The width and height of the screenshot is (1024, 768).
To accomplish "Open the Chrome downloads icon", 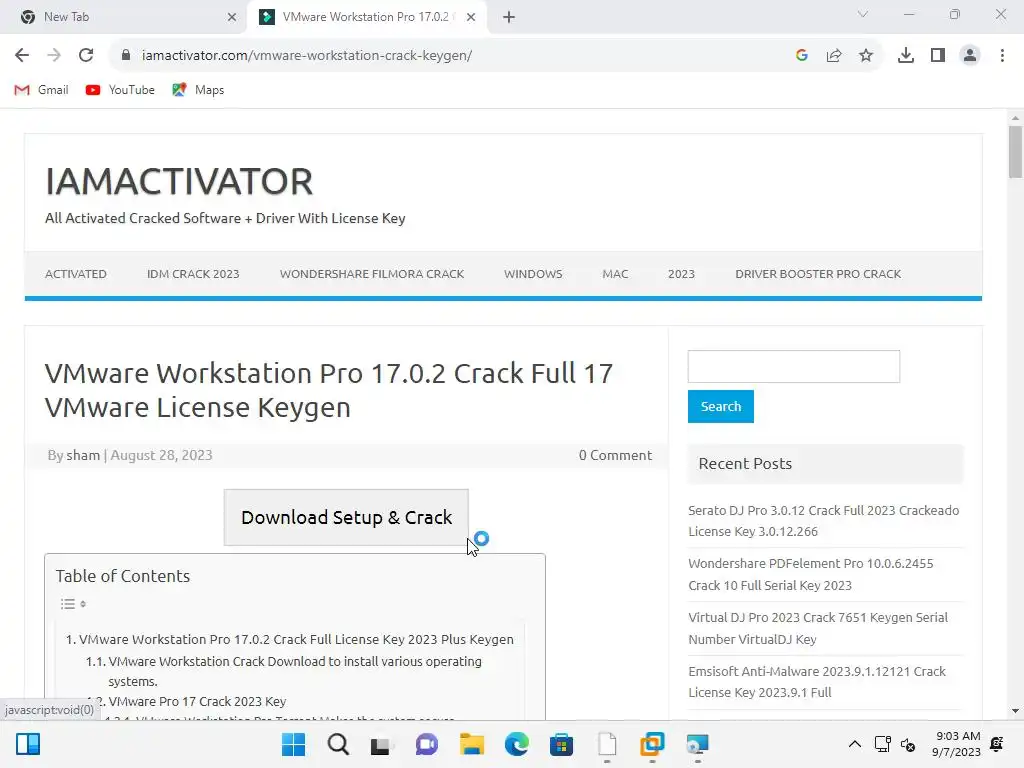I will pyautogui.click(x=906, y=56).
